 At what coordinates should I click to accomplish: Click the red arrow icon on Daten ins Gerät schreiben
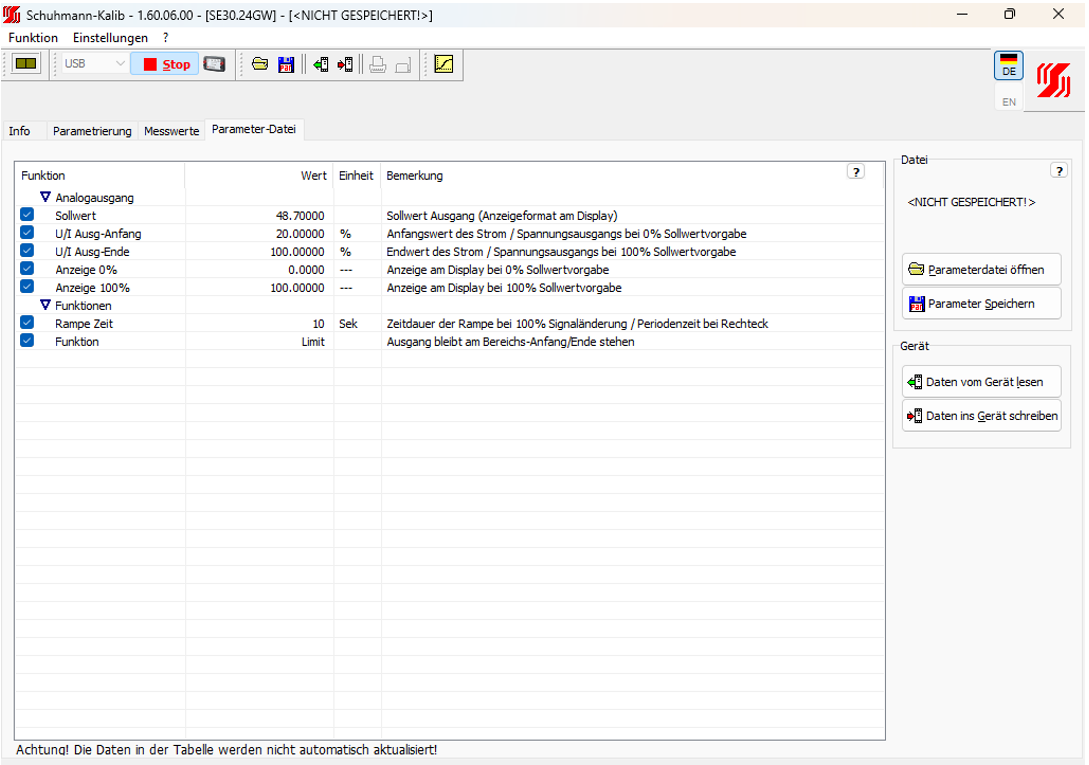[915, 416]
